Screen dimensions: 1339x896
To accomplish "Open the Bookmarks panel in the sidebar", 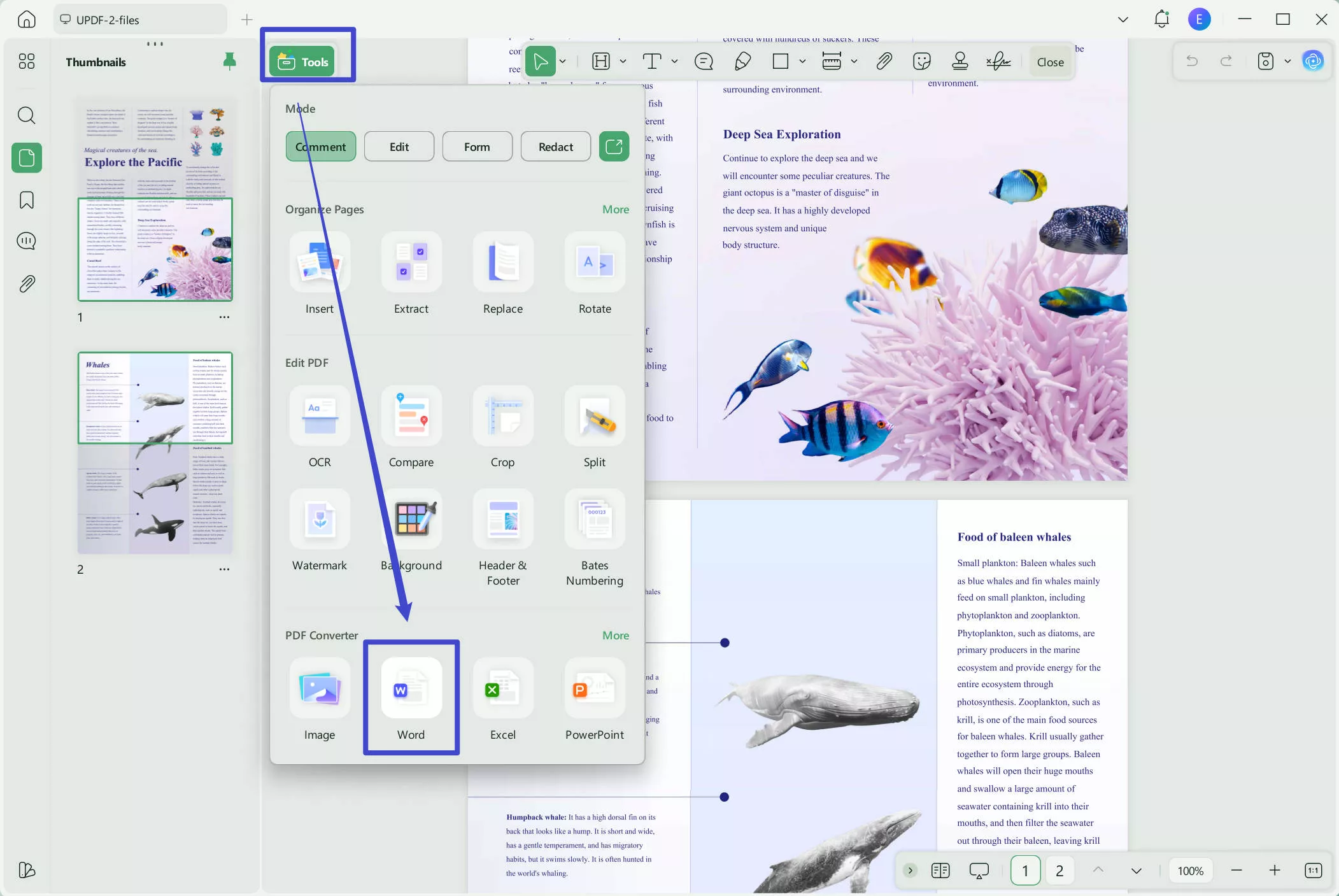I will (x=26, y=200).
